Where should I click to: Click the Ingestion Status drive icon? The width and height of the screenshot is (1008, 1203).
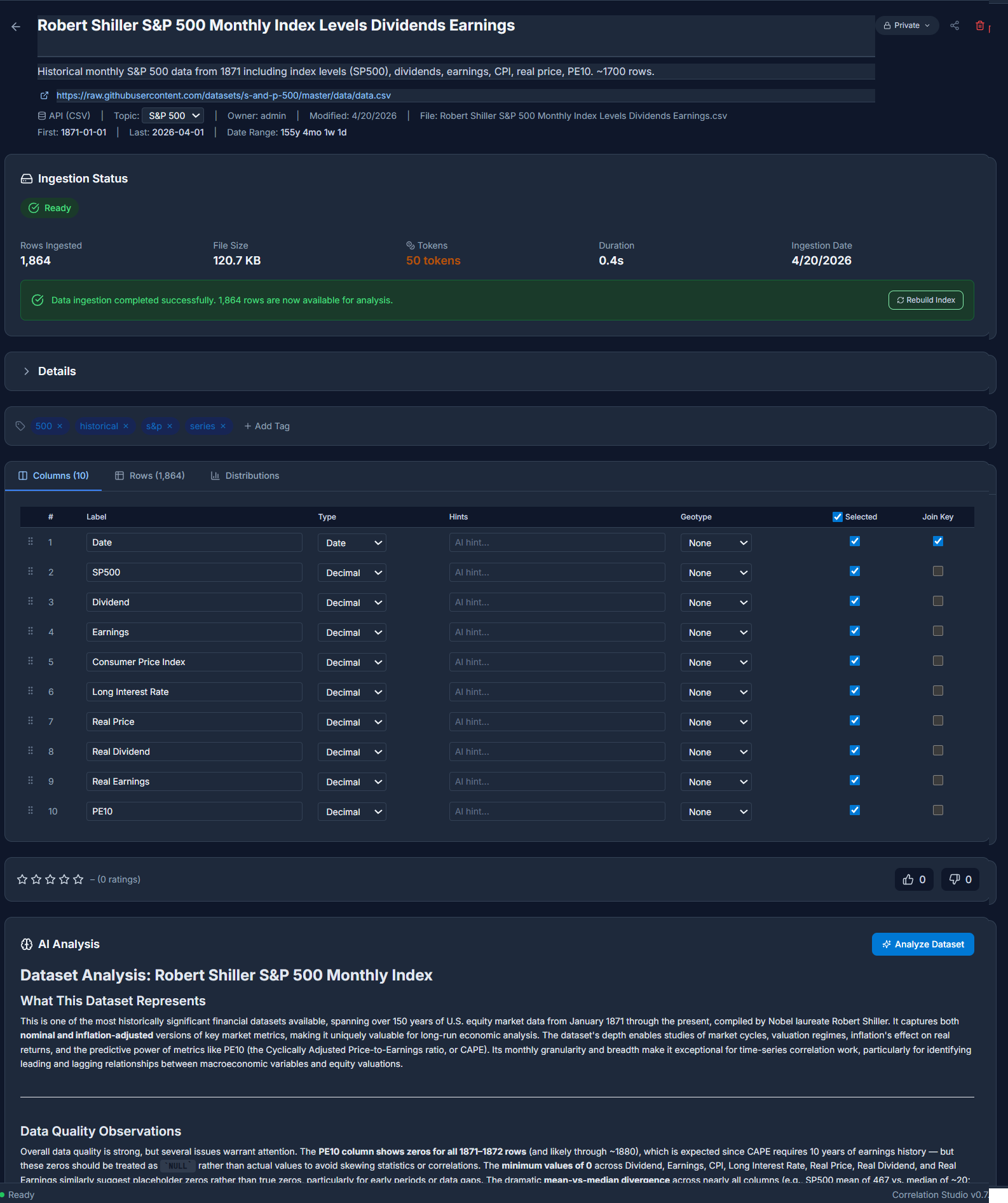pos(27,179)
